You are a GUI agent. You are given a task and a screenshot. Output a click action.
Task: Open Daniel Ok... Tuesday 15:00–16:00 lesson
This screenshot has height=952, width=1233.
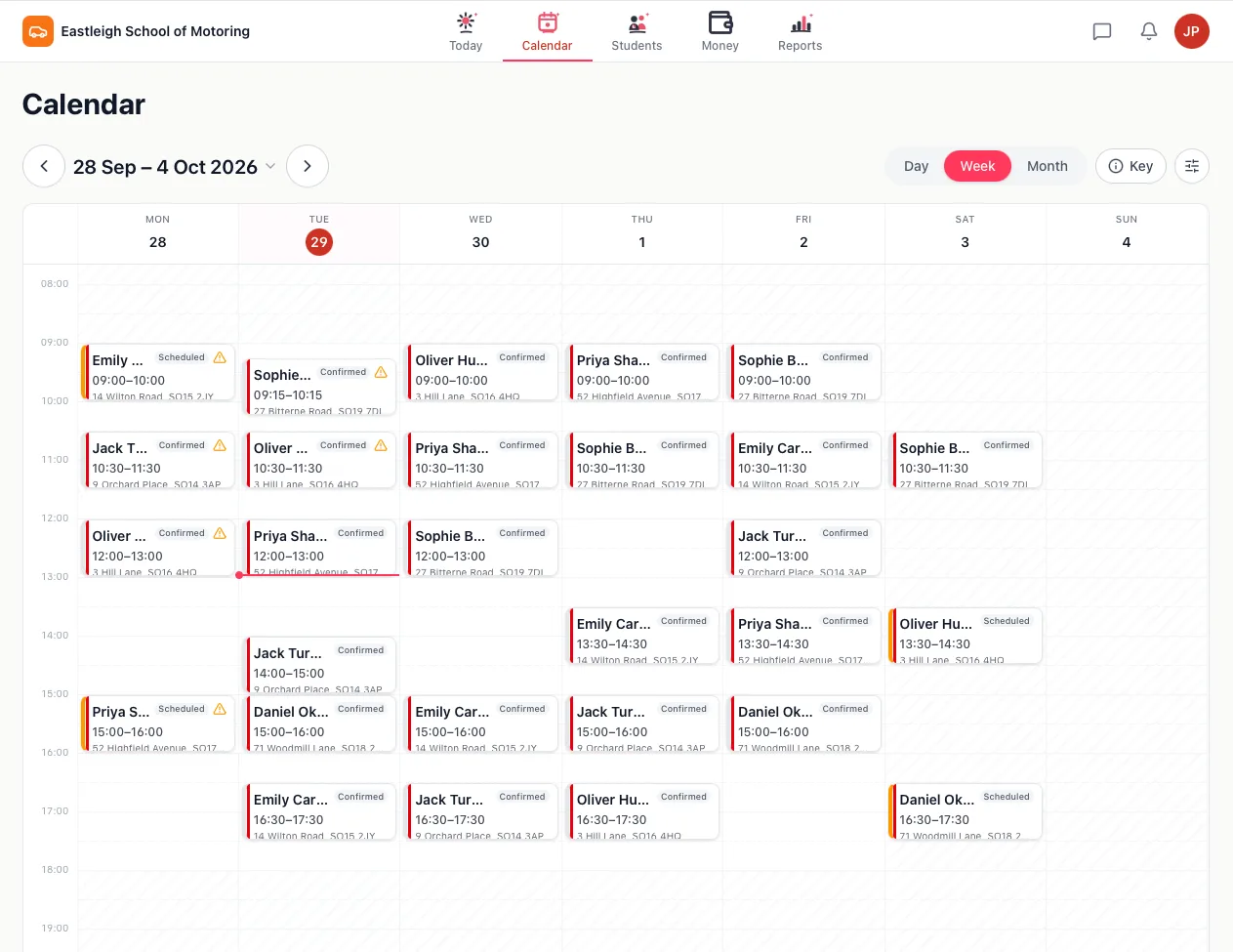[x=320, y=724]
